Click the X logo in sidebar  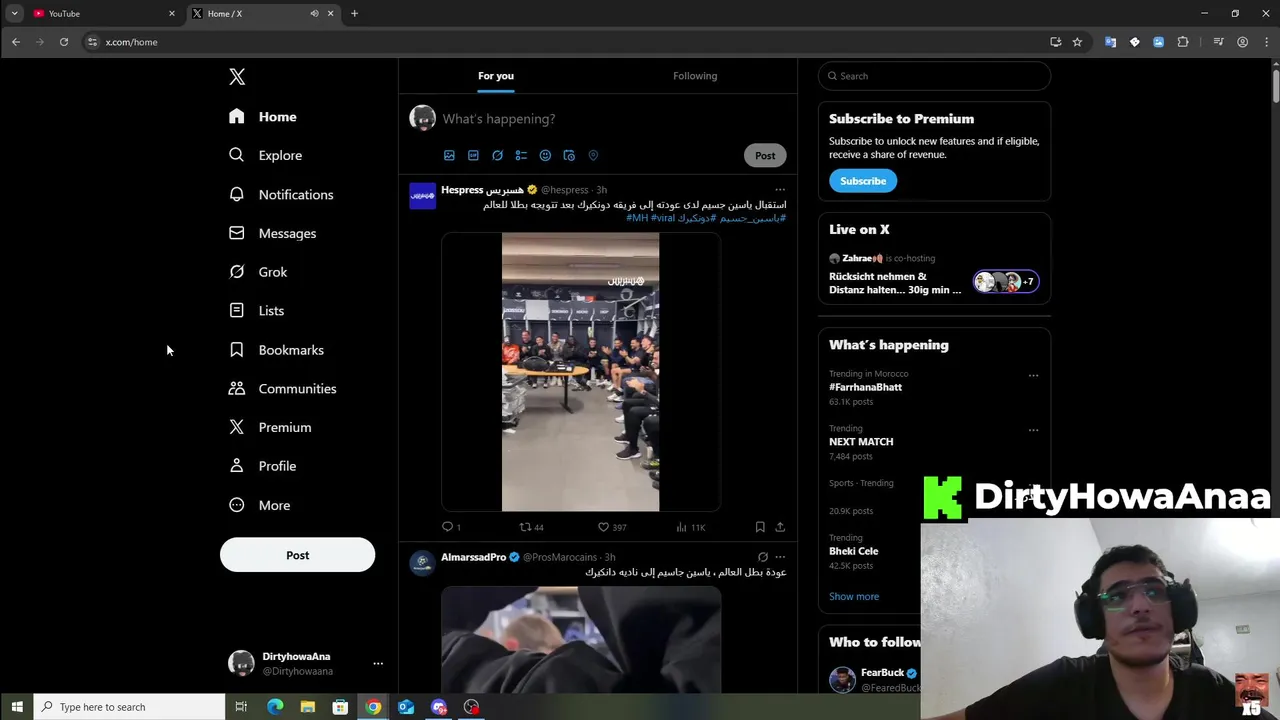coord(237,76)
